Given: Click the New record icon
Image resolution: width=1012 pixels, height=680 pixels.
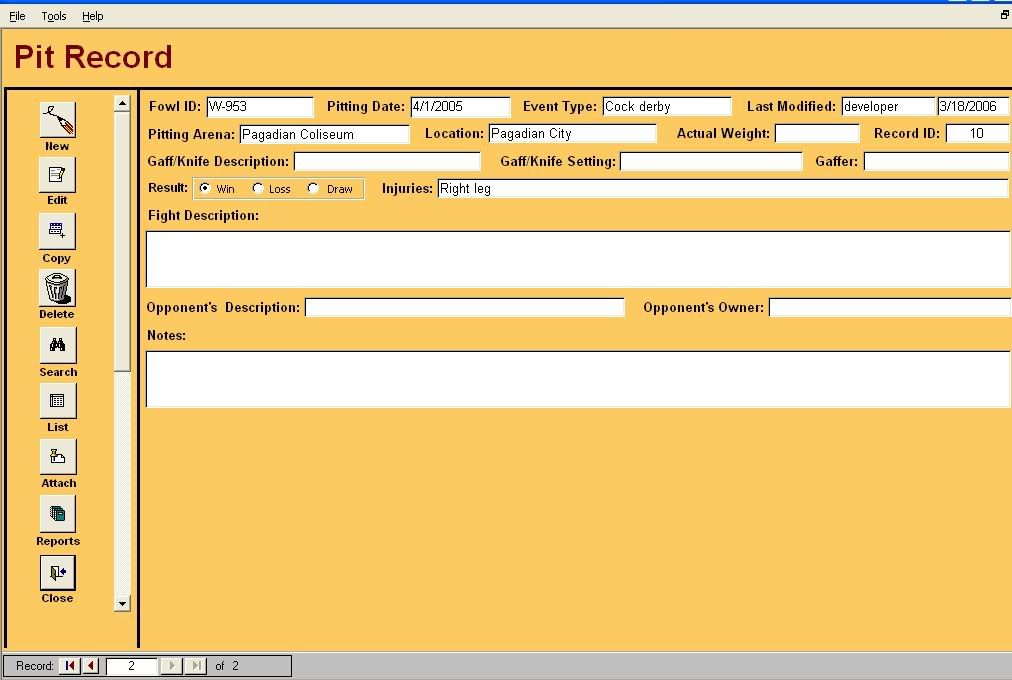Looking at the screenshot, I should coord(57,121).
